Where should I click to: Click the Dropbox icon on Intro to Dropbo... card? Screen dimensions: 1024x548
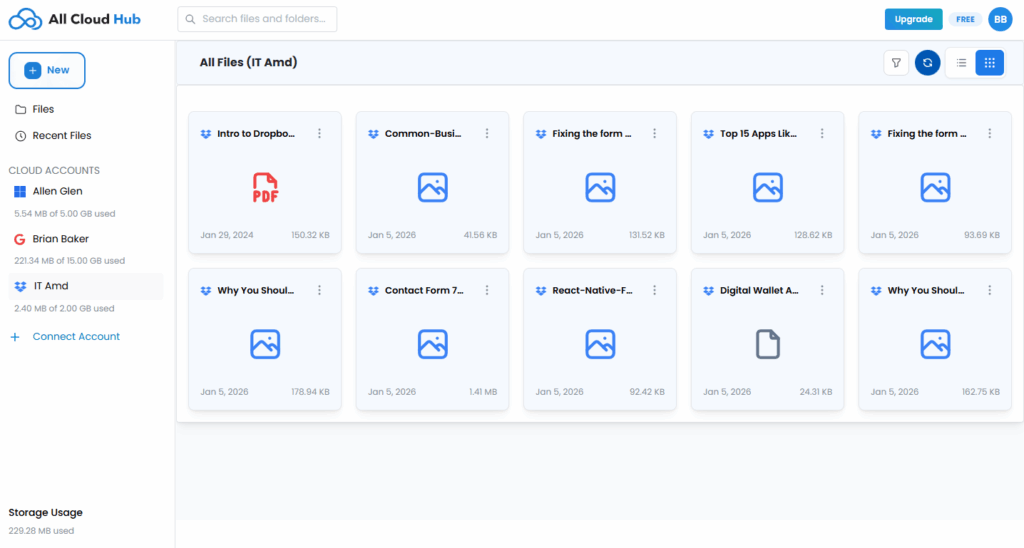click(x=206, y=134)
